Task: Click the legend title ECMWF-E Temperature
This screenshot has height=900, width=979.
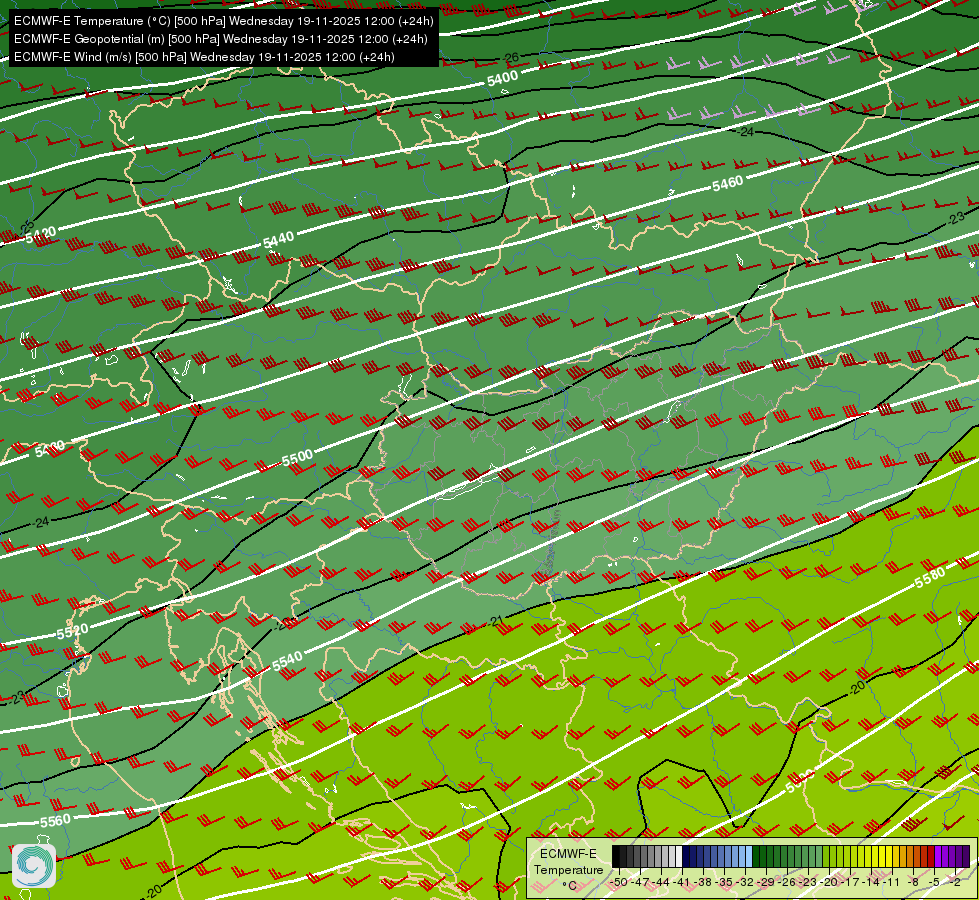Action: [x=569, y=862]
